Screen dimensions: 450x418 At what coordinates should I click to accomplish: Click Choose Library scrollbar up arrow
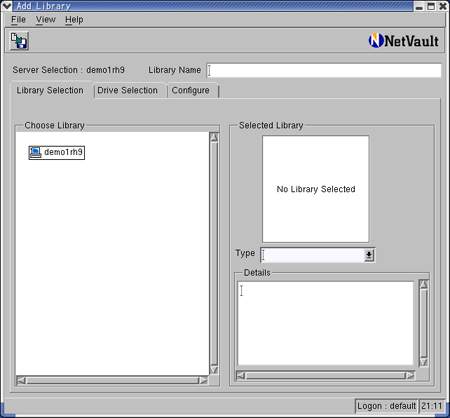(214, 137)
